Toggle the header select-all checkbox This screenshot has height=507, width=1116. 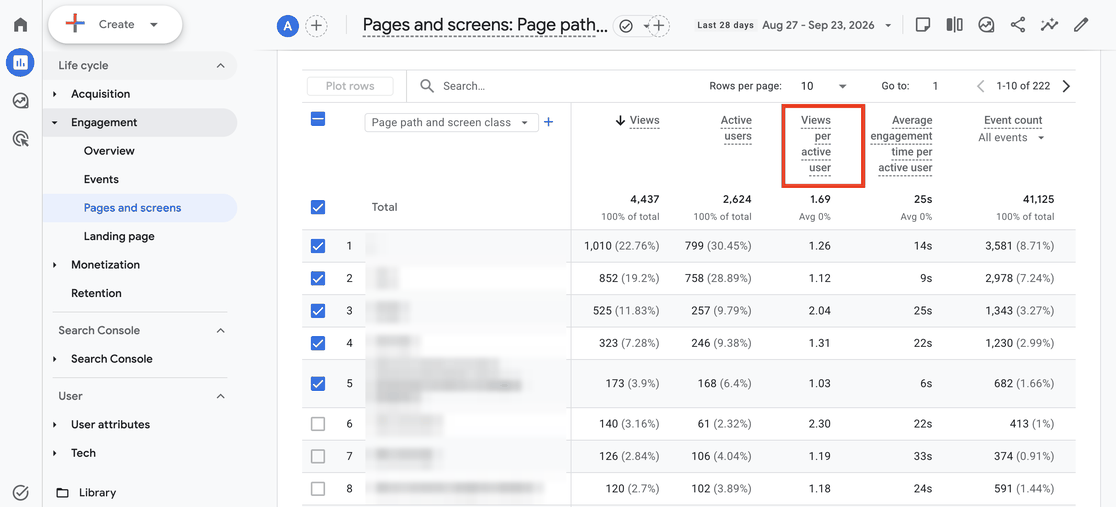point(318,120)
